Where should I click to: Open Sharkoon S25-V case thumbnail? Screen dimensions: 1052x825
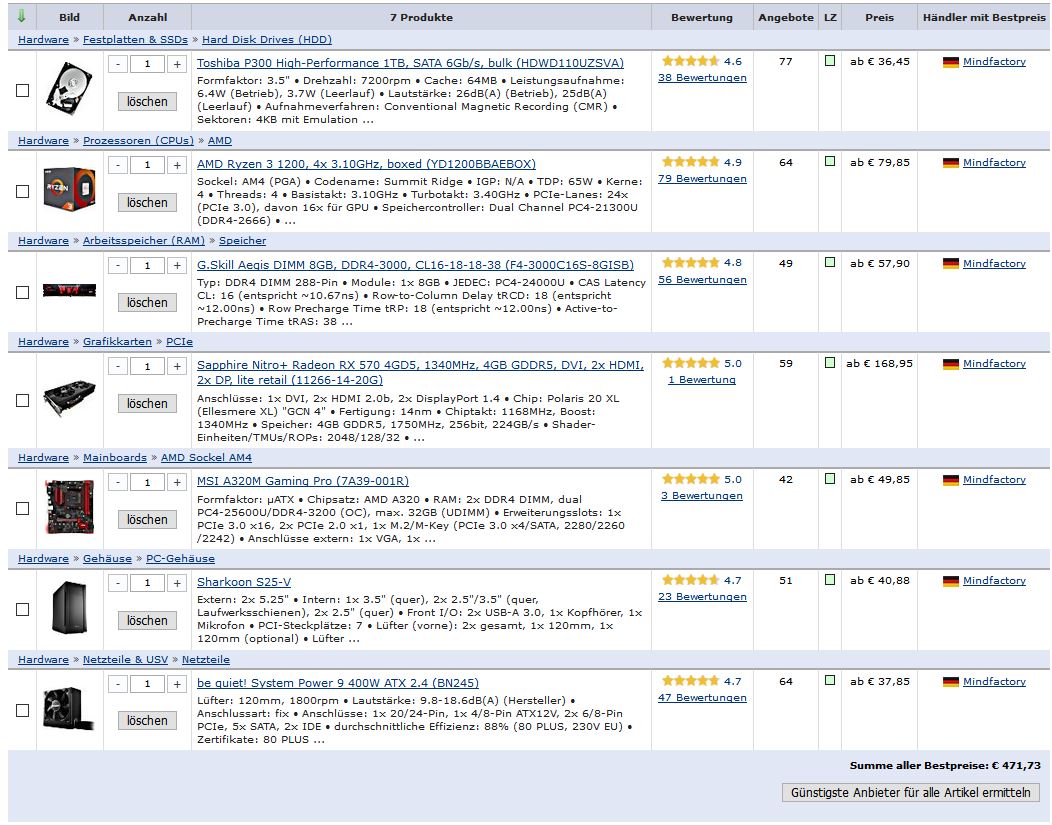point(69,608)
